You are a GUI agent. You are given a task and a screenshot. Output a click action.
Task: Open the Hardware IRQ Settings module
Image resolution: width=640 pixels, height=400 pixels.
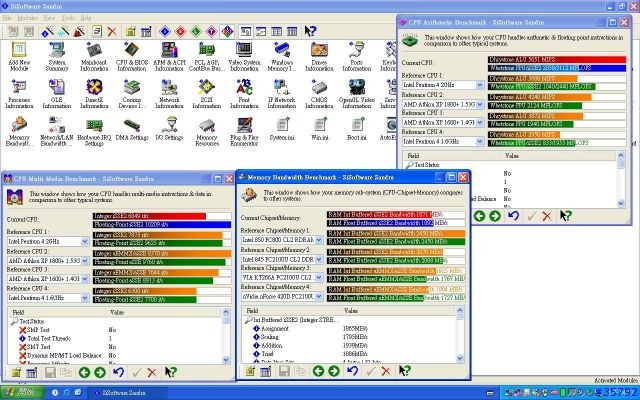(x=94, y=131)
